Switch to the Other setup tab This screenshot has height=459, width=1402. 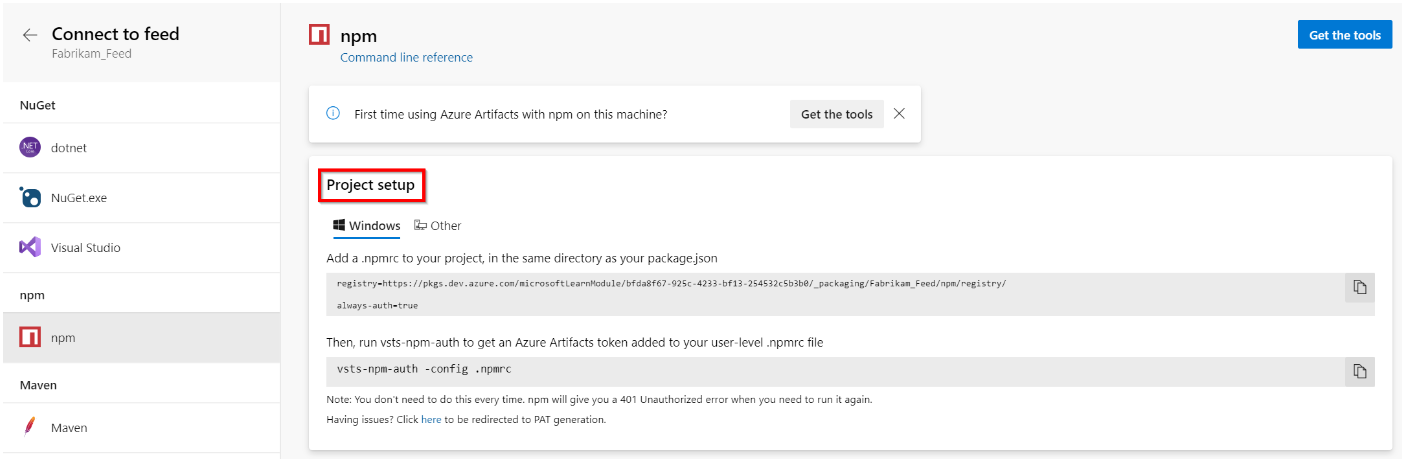(438, 226)
